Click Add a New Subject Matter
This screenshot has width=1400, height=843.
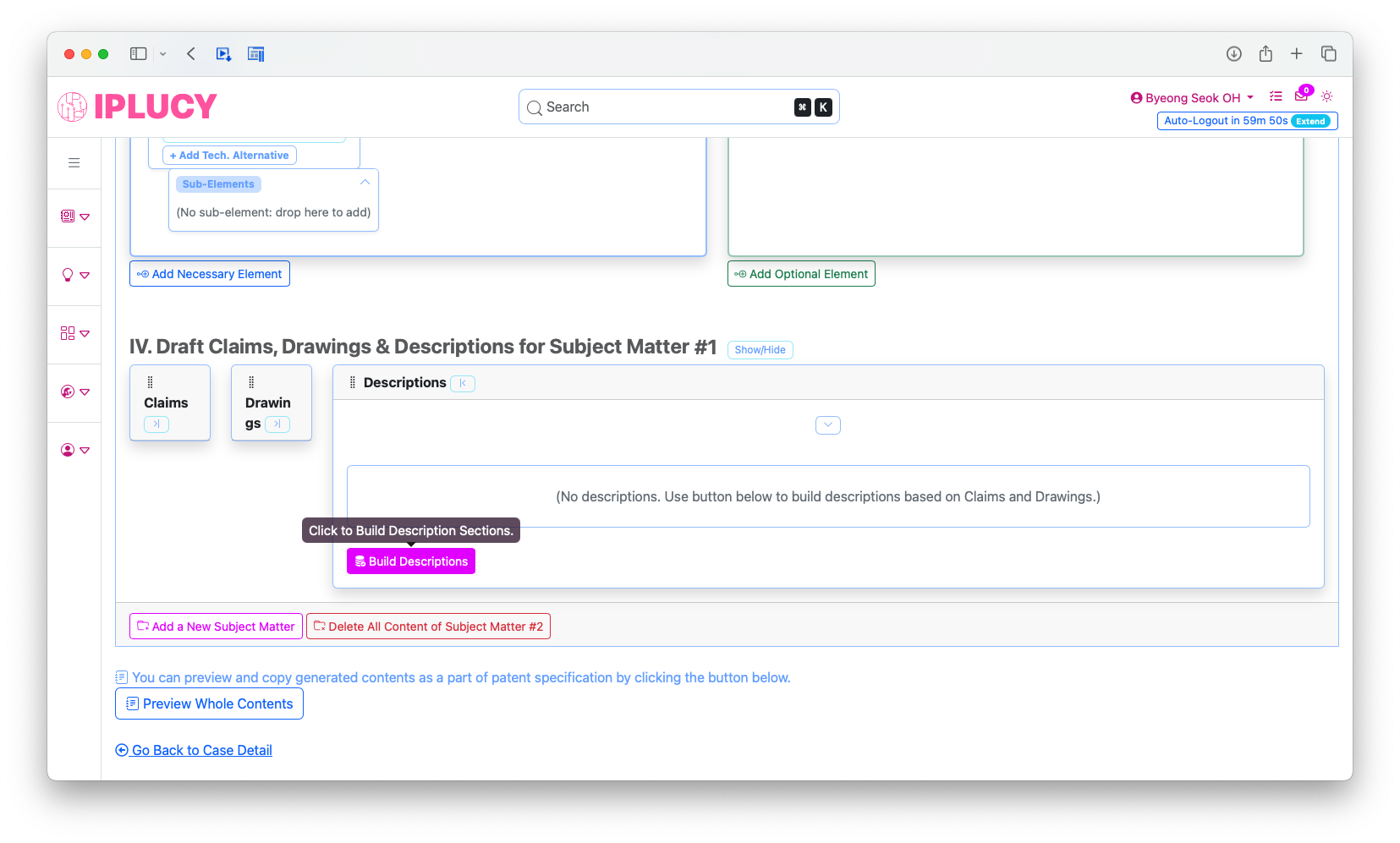point(216,627)
